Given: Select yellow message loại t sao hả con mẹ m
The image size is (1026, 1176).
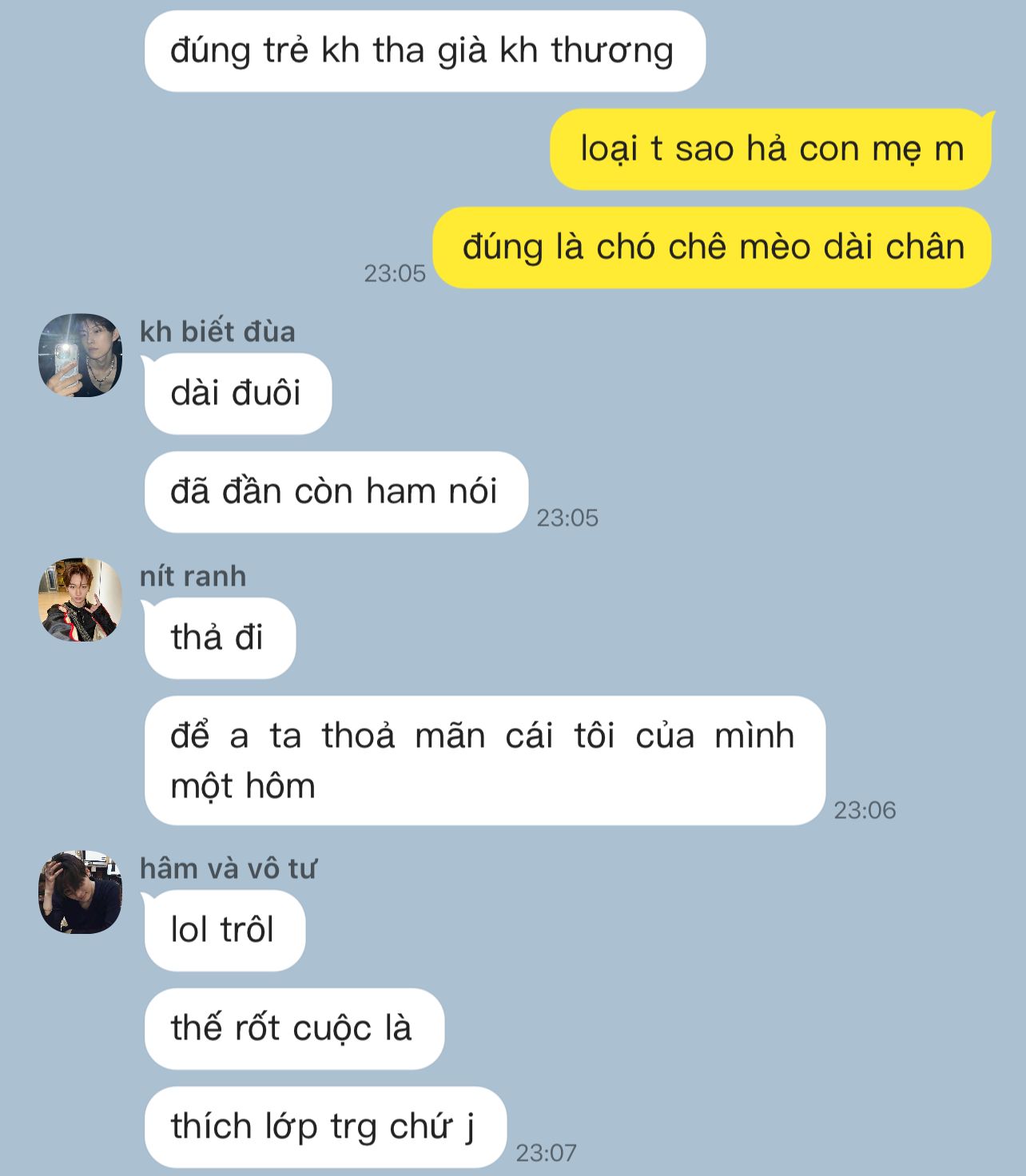Looking at the screenshot, I should [x=771, y=149].
